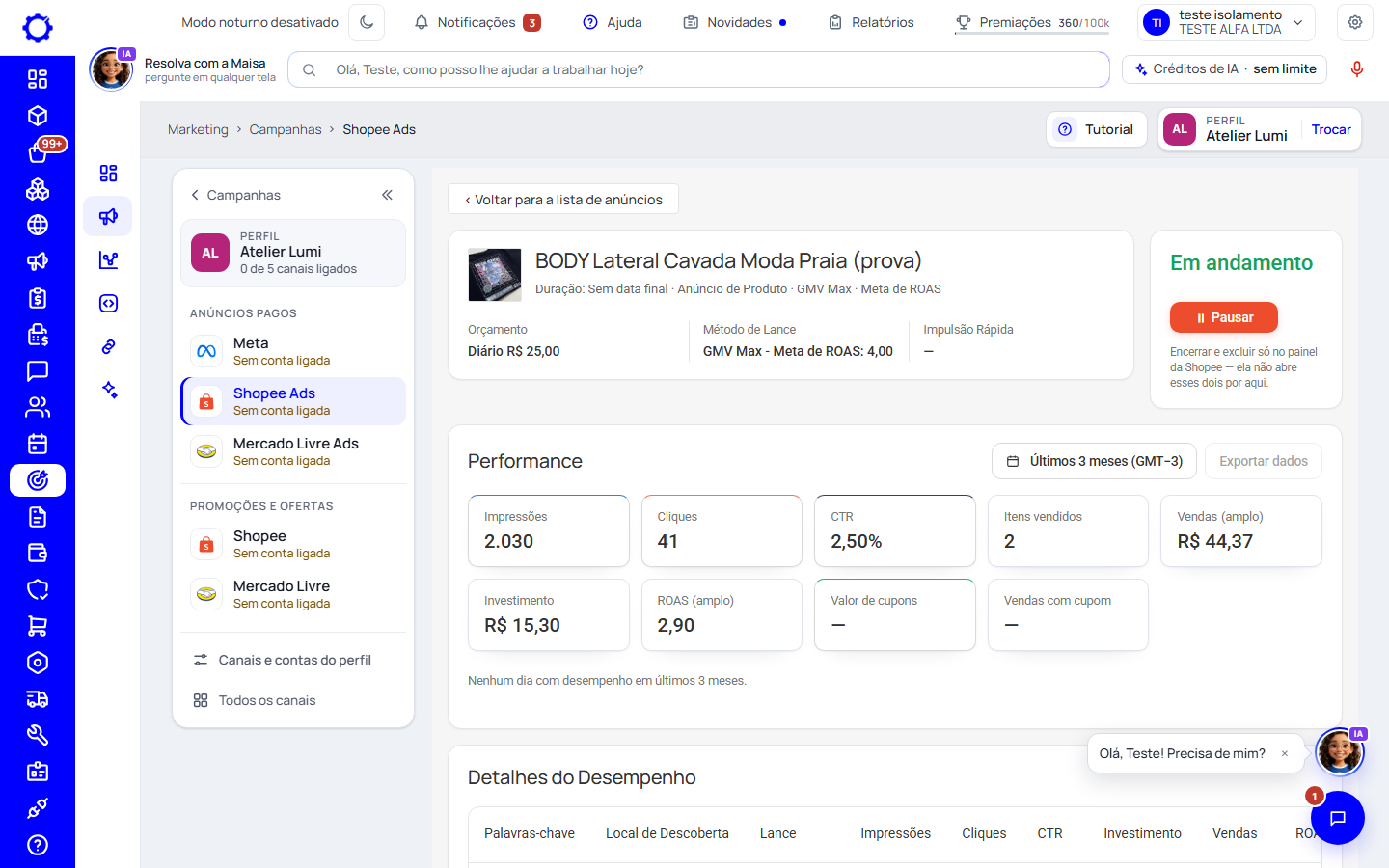This screenshot has width=1389, height=868.
Task: Open settings gear in top bar
Action: 1355,22
